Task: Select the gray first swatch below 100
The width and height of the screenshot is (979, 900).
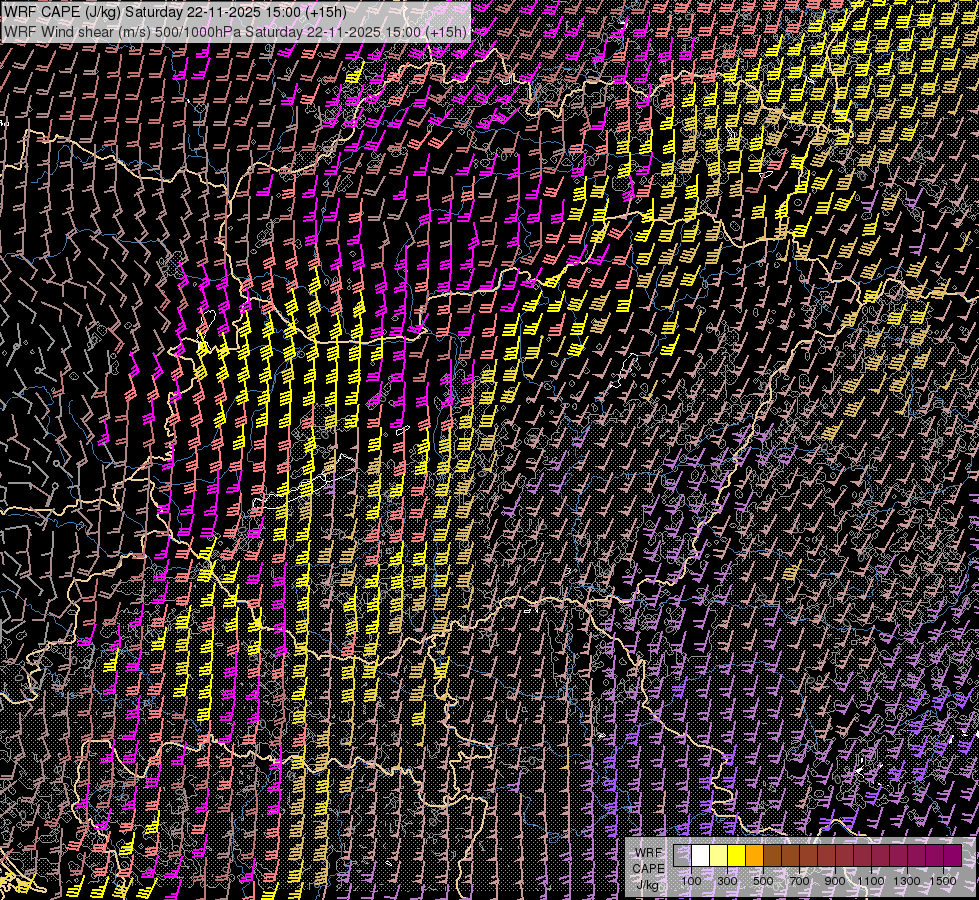Action: click(682, 856)
